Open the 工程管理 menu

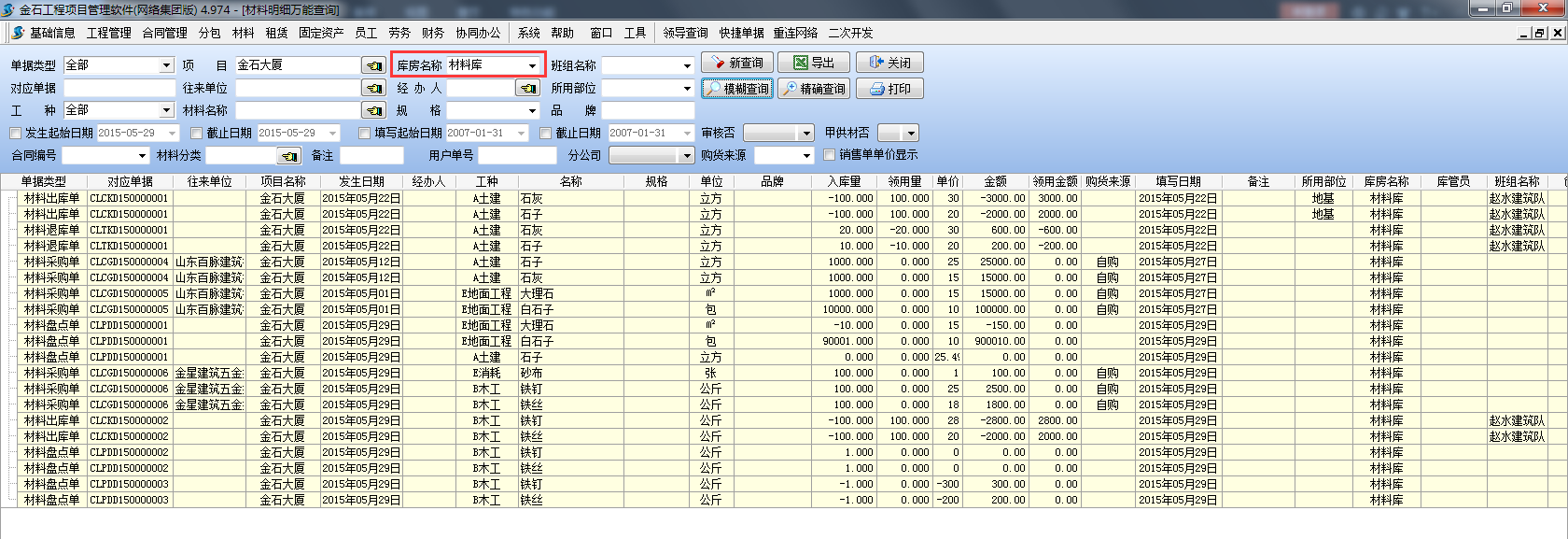[x=109, y=33]
